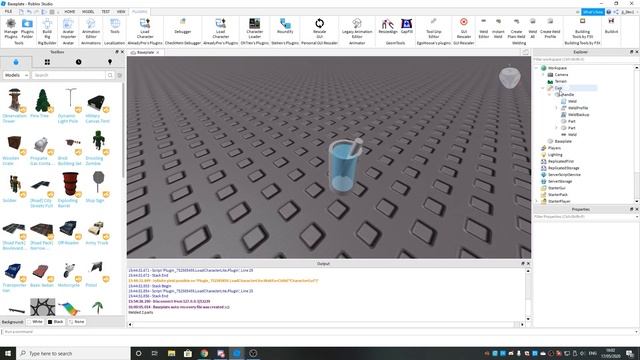Launch the red GUI Rescaler plugin
Image resolution: width=640 pixels, height=360 pixels.
pos(464,29)
